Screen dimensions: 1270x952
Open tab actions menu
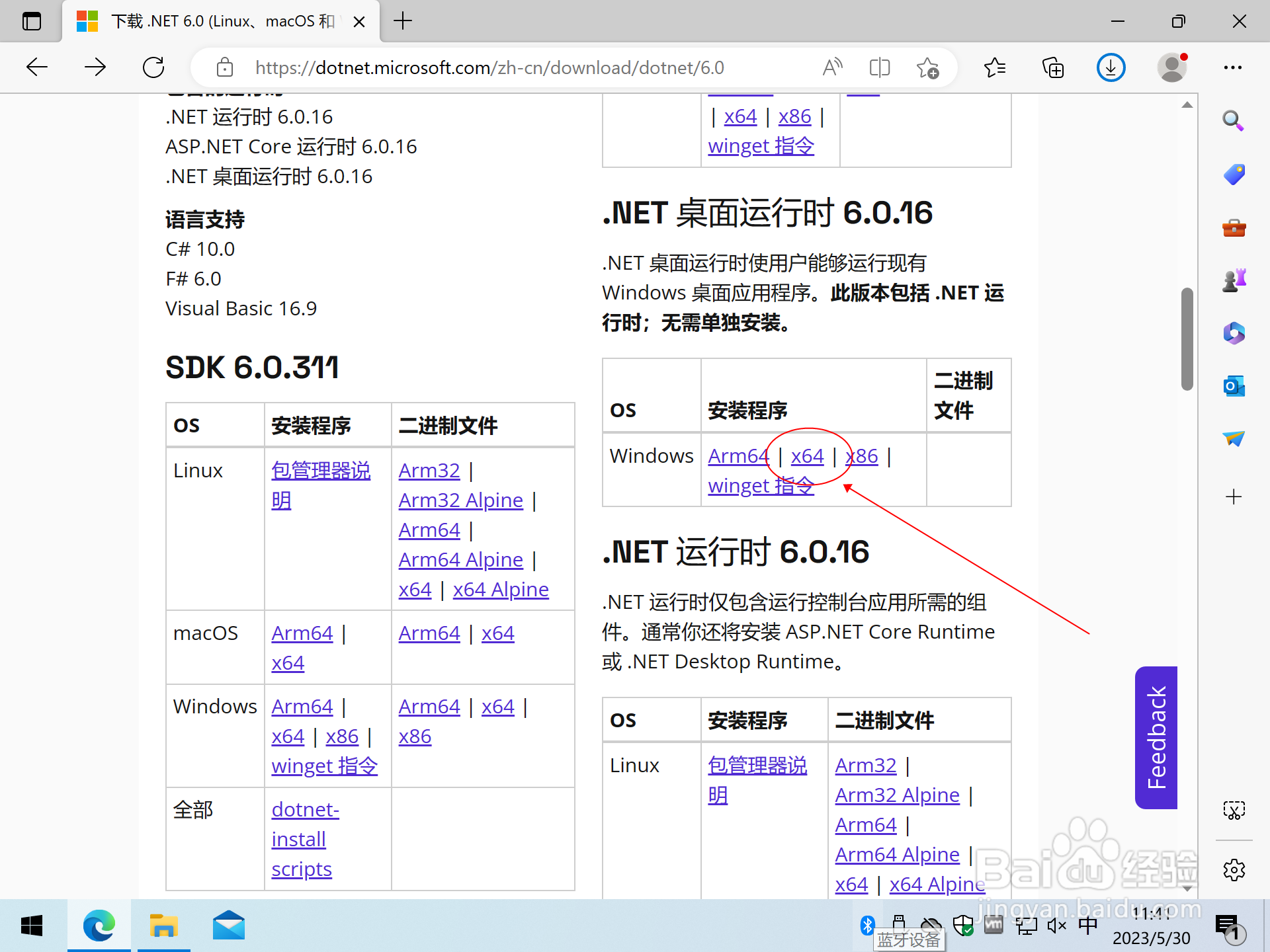click(x=32, y=21)
